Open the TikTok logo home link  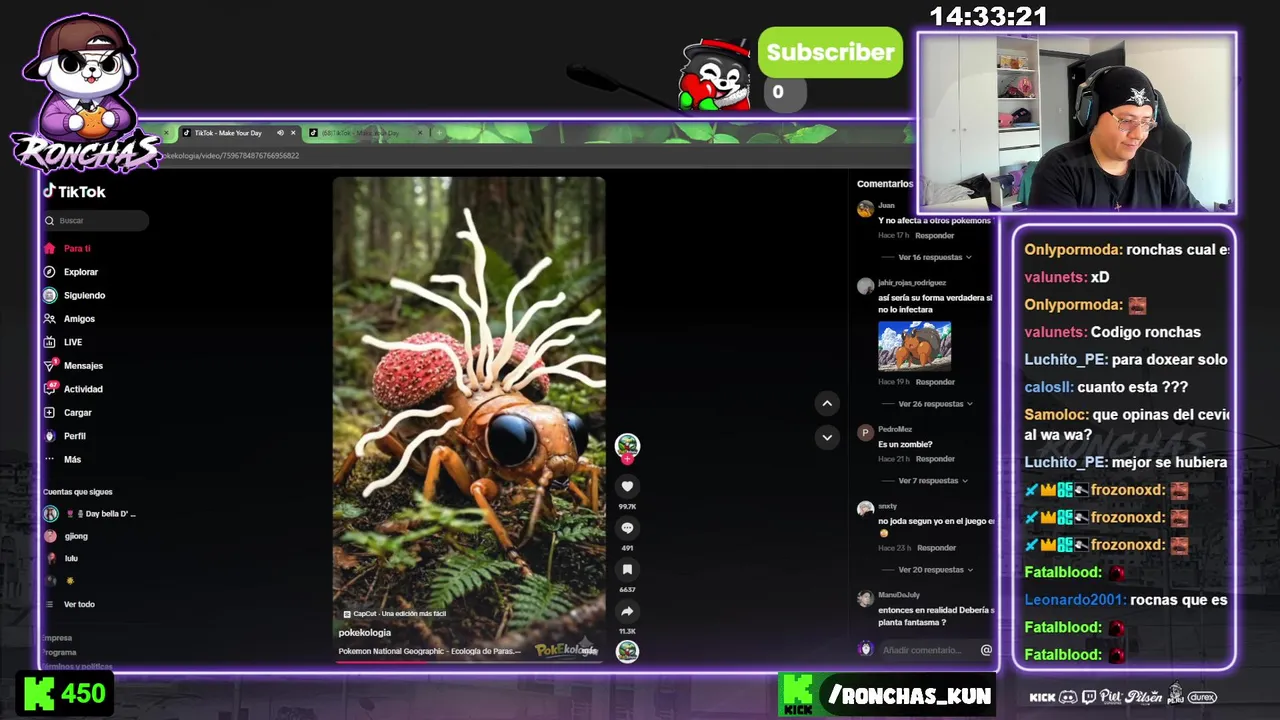74,191
